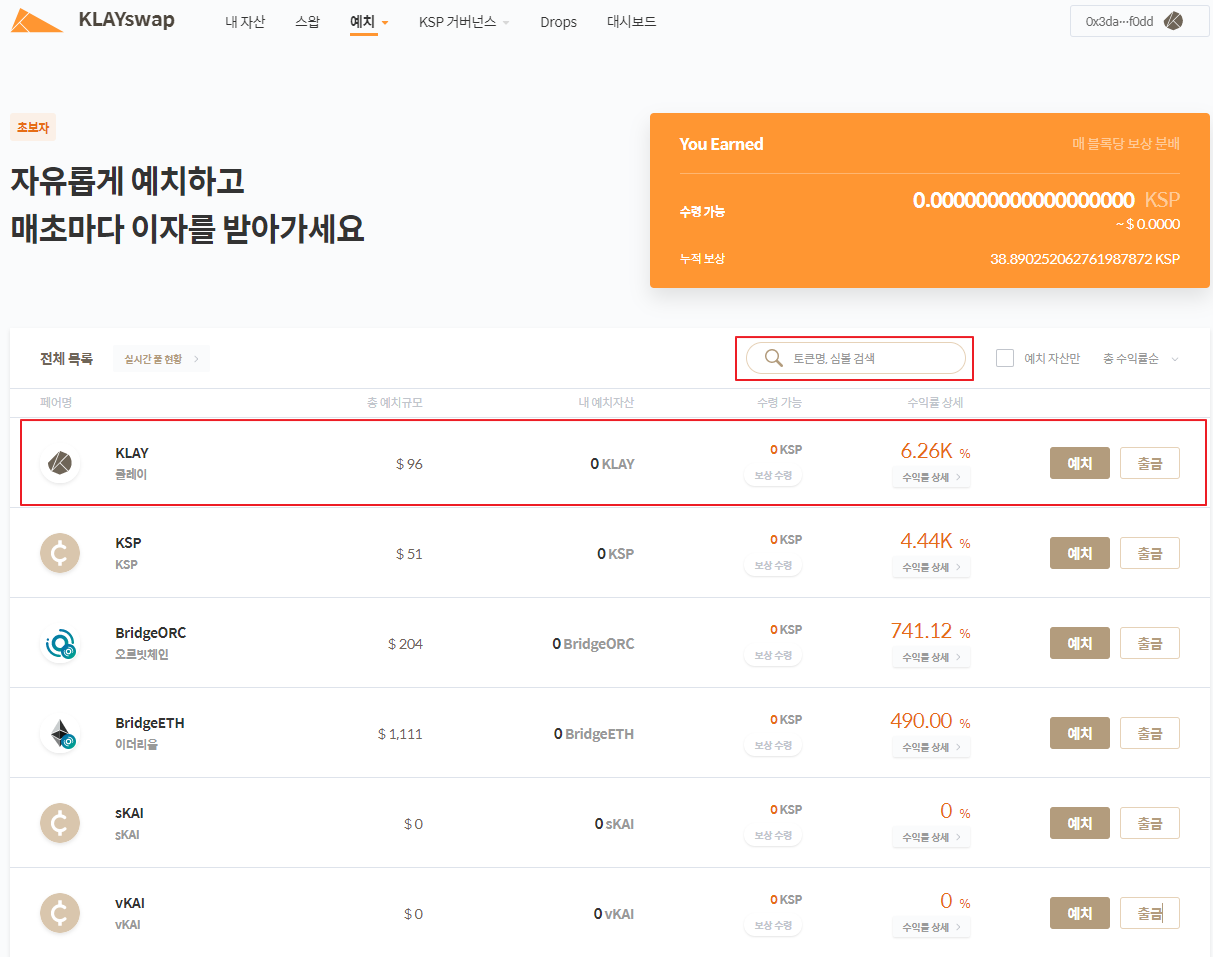Toggle the 예치 자산만 checkbox
The width and height of the screenshot is (1213, 957).
point(1005,358)
